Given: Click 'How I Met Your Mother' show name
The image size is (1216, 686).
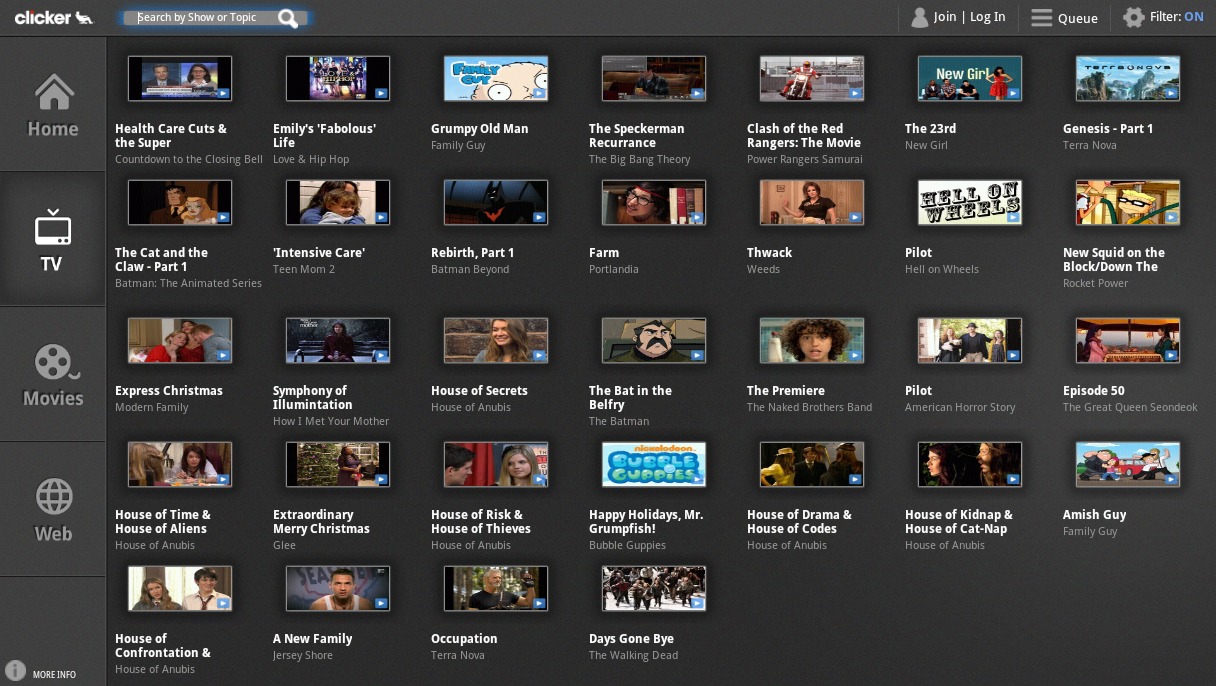Looking at the screenshot, I should 331,422.
